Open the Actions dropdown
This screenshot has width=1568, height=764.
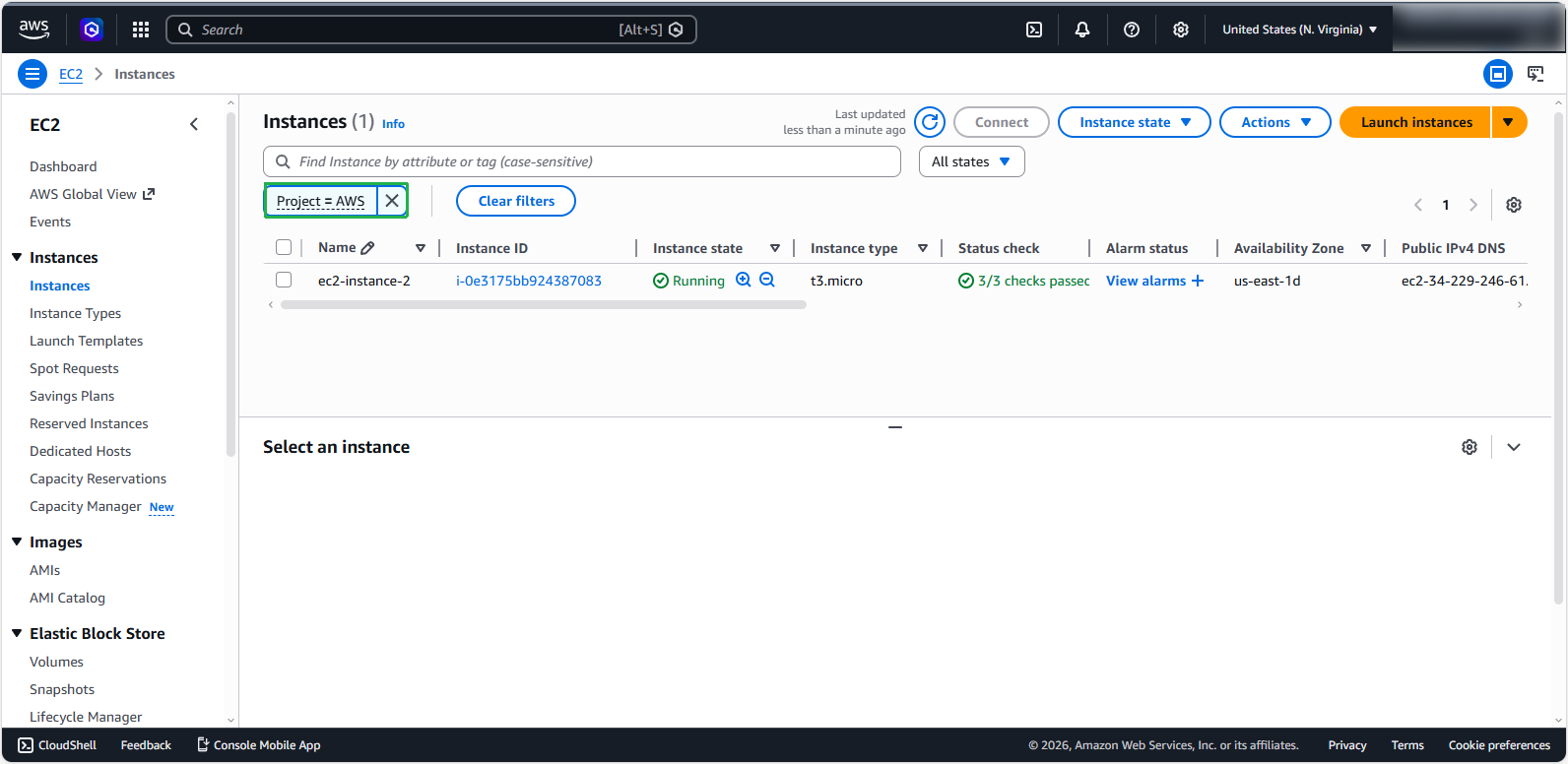[1275, 122]
